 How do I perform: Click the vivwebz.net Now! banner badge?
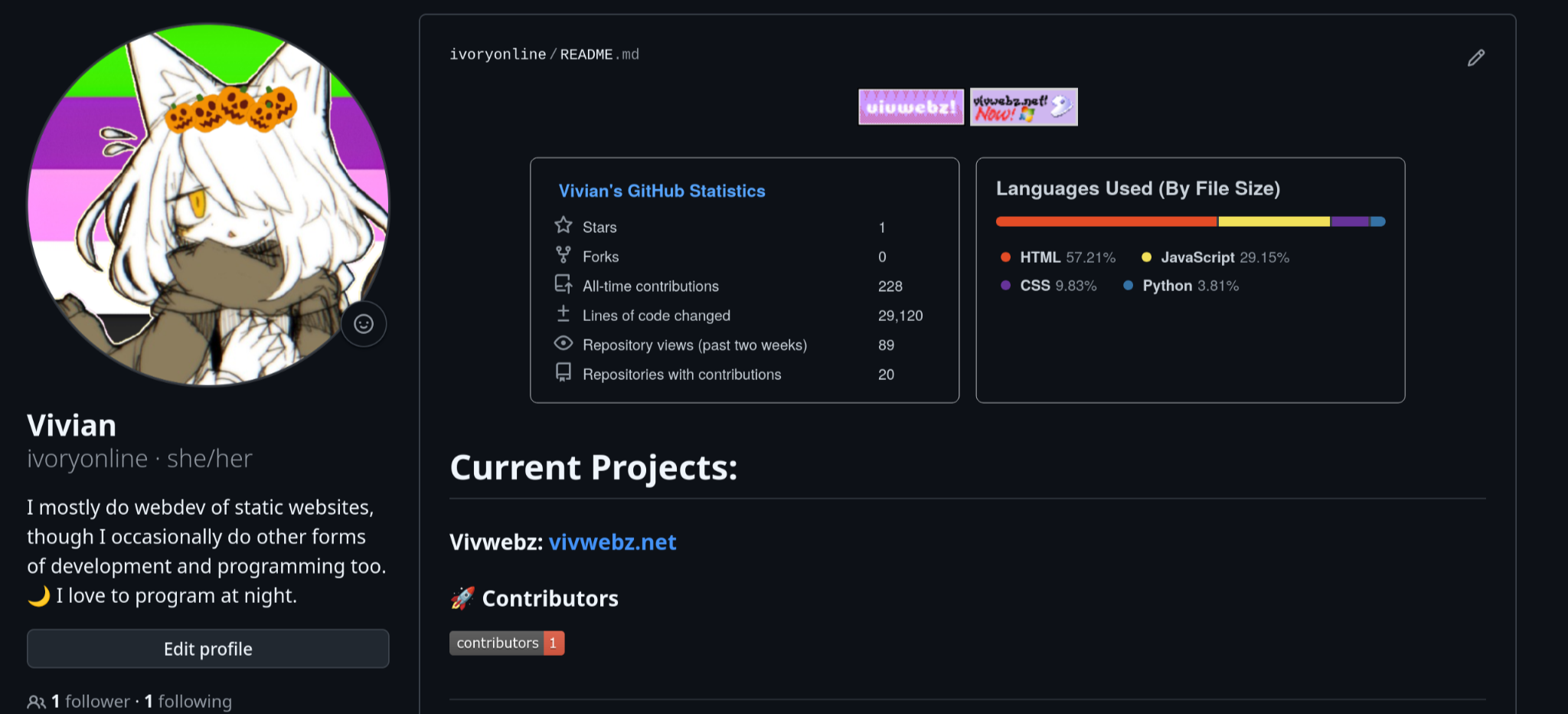[x=1024, y=106]
